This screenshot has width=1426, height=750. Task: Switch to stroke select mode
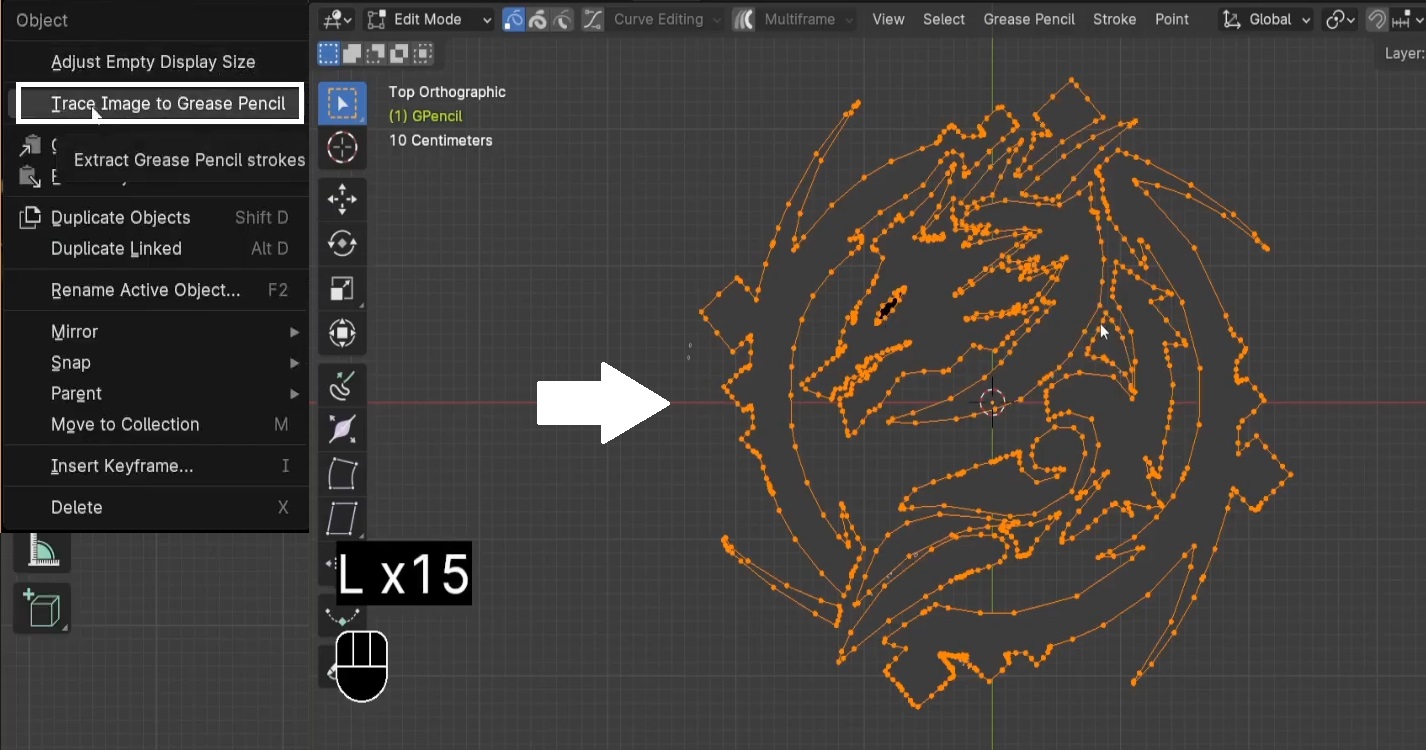(537, 19)
